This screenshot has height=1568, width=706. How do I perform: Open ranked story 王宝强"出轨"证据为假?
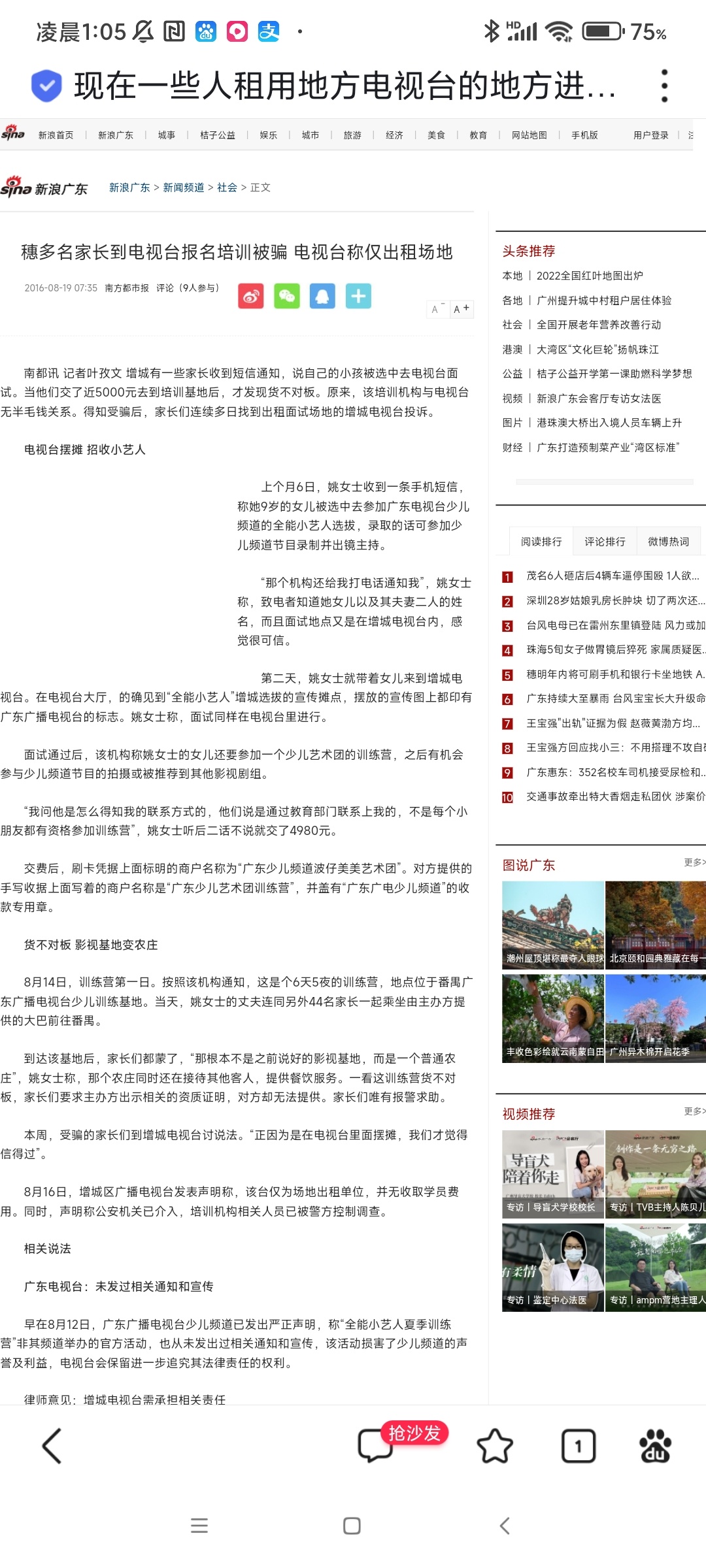(x=613, y=723)
